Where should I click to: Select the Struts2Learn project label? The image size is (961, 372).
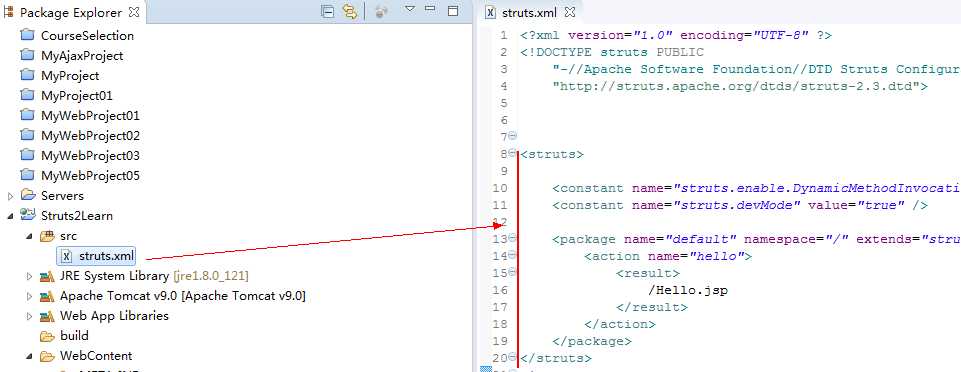pos(77,216)
